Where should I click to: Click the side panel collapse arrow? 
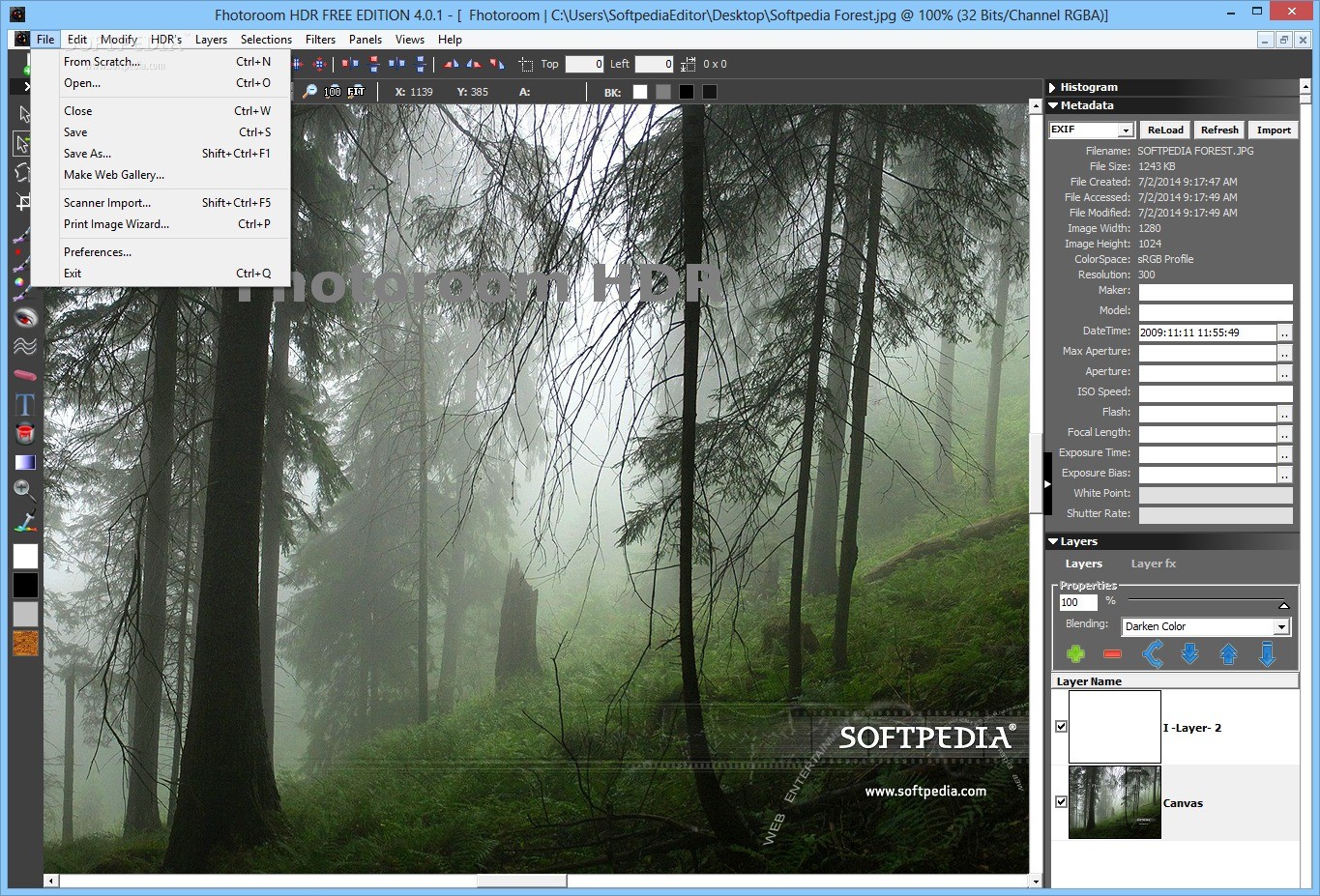click(1047, 483)
